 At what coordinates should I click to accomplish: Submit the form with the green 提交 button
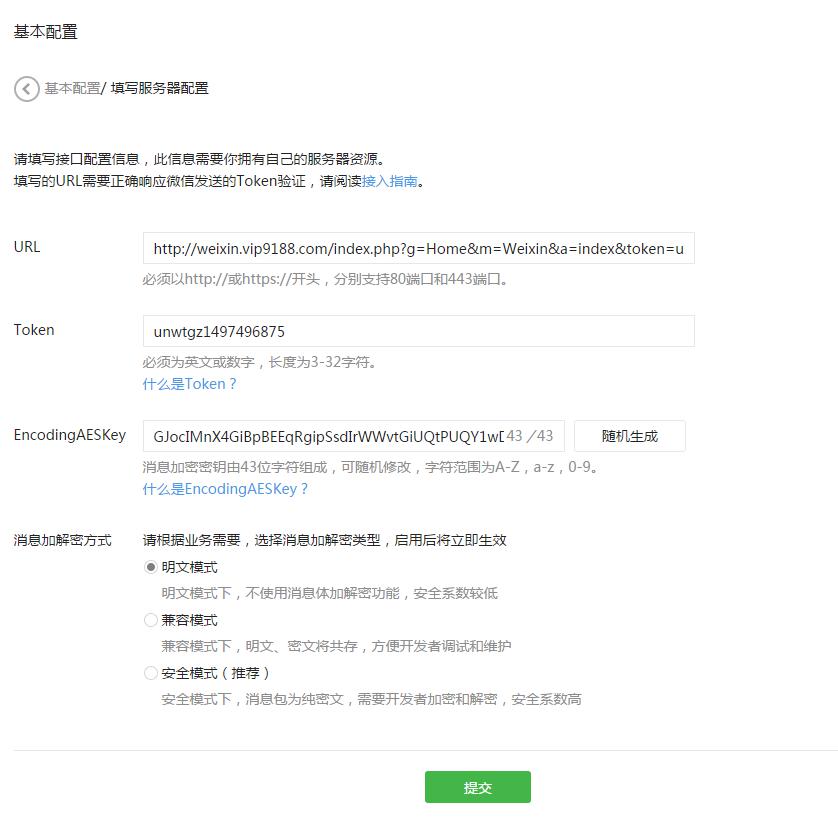[477, 787]
